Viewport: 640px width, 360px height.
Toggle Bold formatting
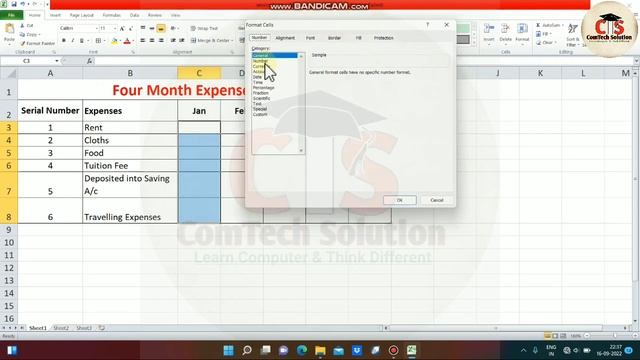pos(64,41)
